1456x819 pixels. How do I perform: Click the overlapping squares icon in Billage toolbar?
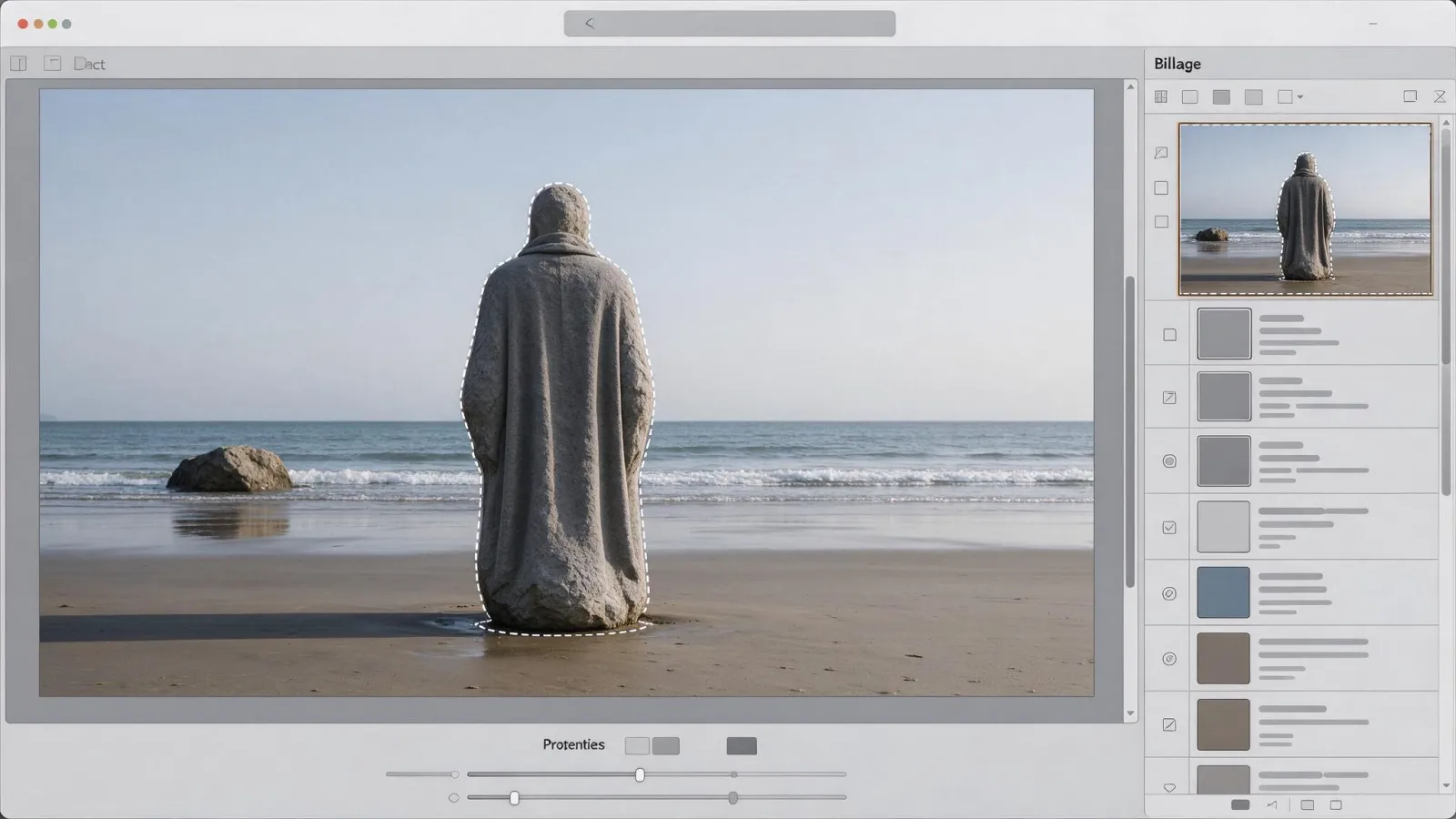pyautogui.click(x=1410, y=96)
